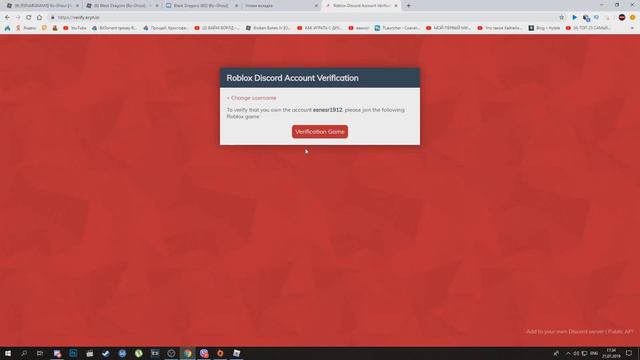
Task: Click the red round extension icon
Action: 622,18
